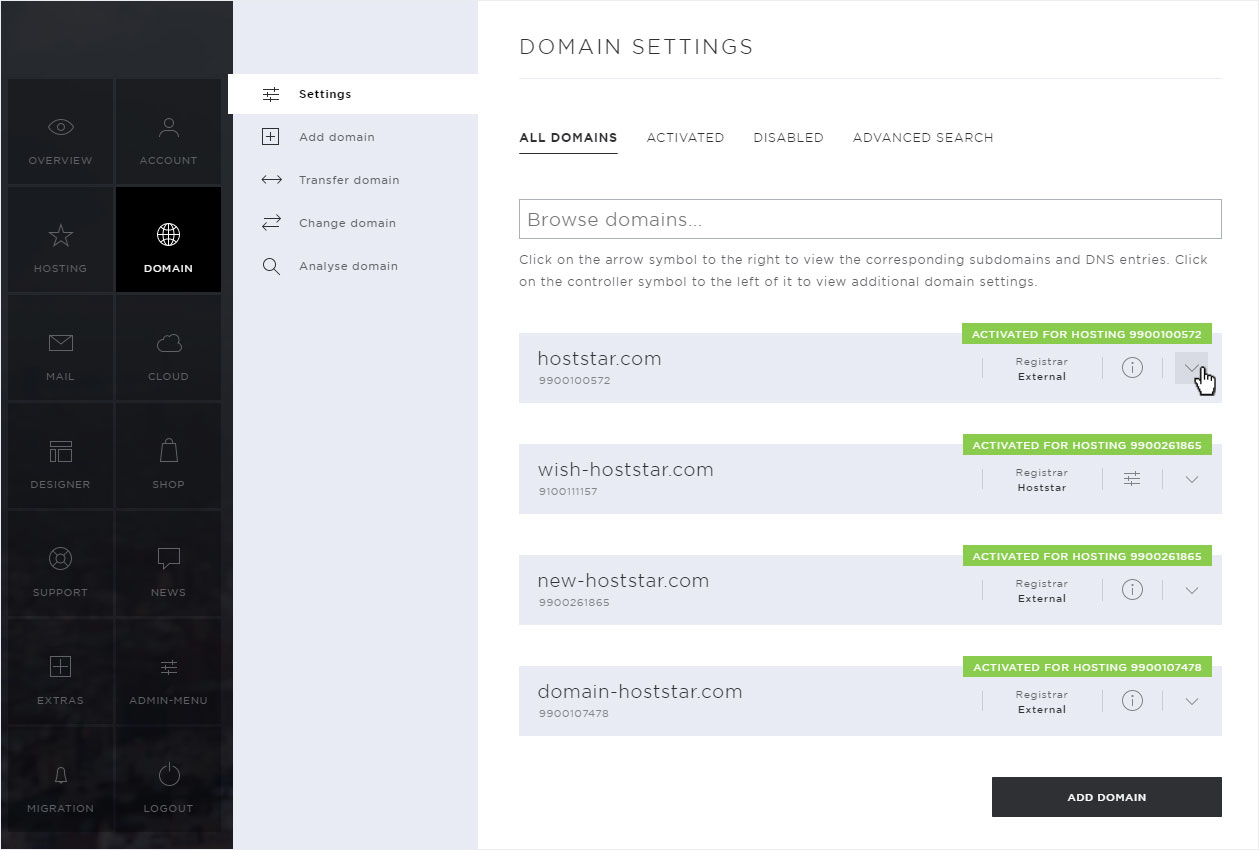
Task: Focus the Browse domains search field
Action: (870, 219)
